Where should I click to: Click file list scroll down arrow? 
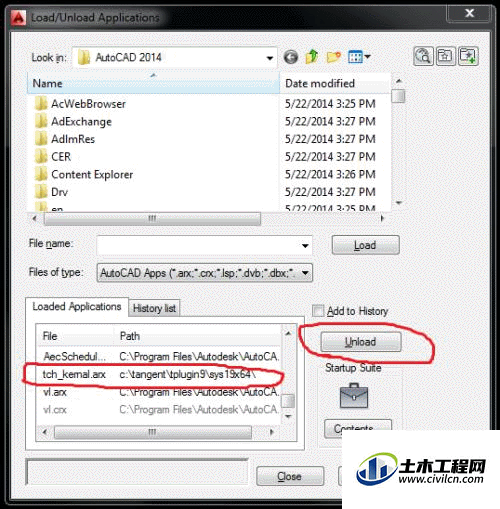(398, 202)
